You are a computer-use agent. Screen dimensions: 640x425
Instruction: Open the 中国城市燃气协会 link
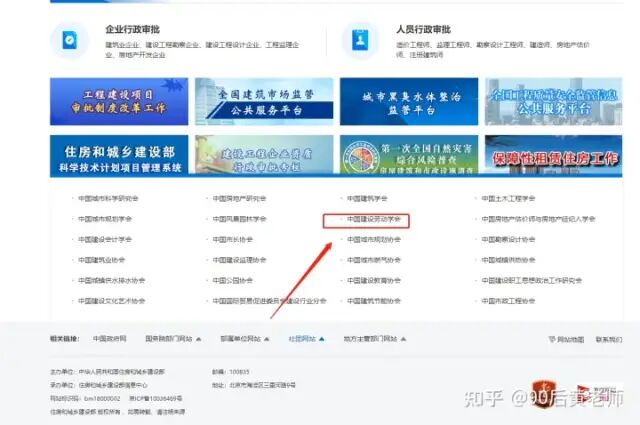tap(374, 260)
